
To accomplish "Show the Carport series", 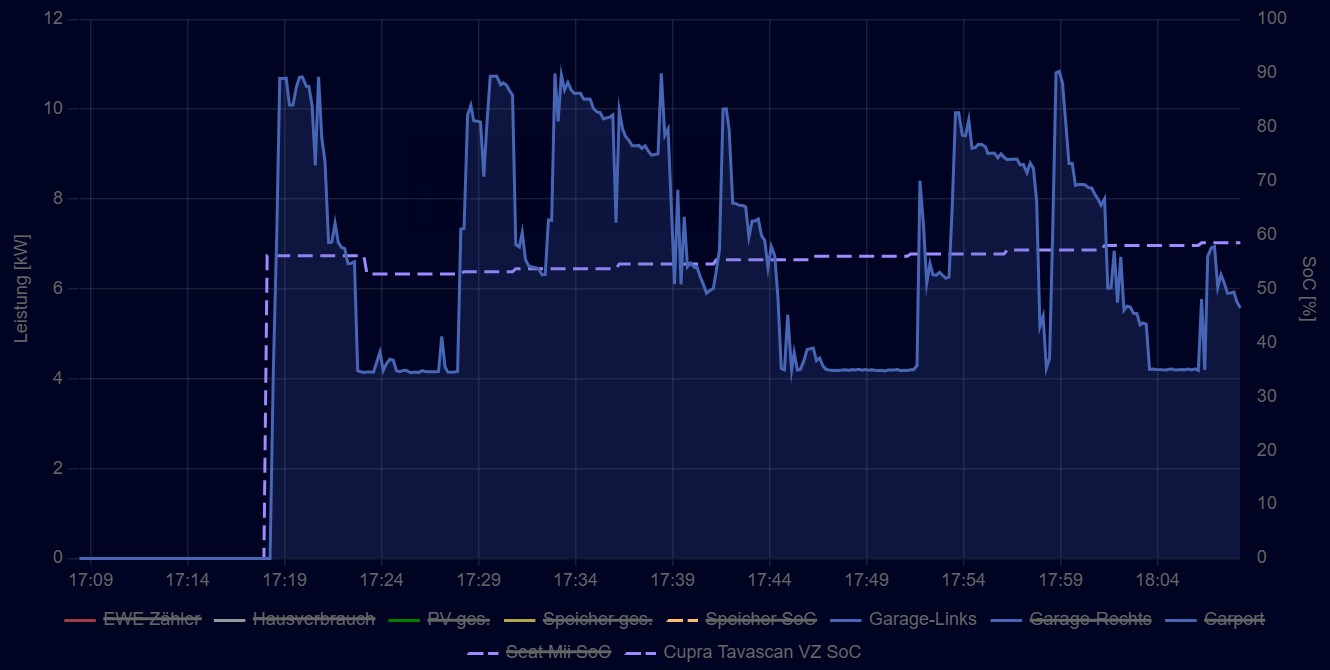I will point(1214,619).
